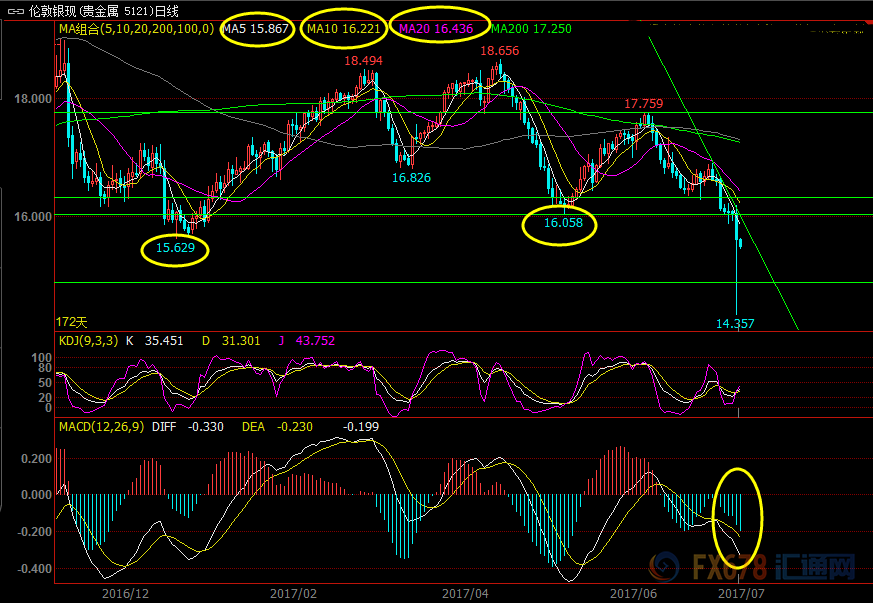
Task: Click the K value 35.451
Action: [x=164, y=340]
